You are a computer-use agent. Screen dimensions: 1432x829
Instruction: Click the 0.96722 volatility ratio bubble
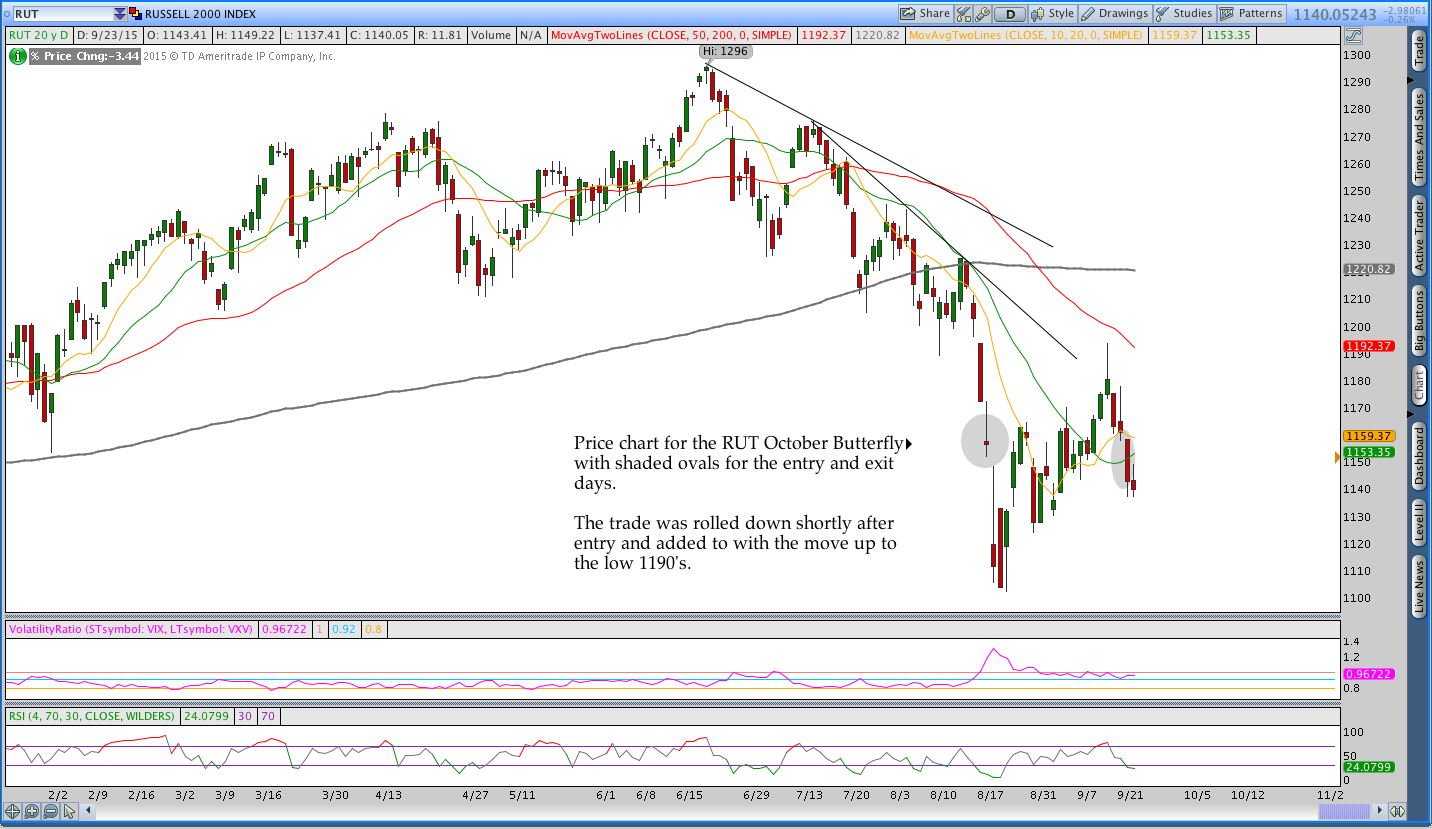(x=1368, y=674)
